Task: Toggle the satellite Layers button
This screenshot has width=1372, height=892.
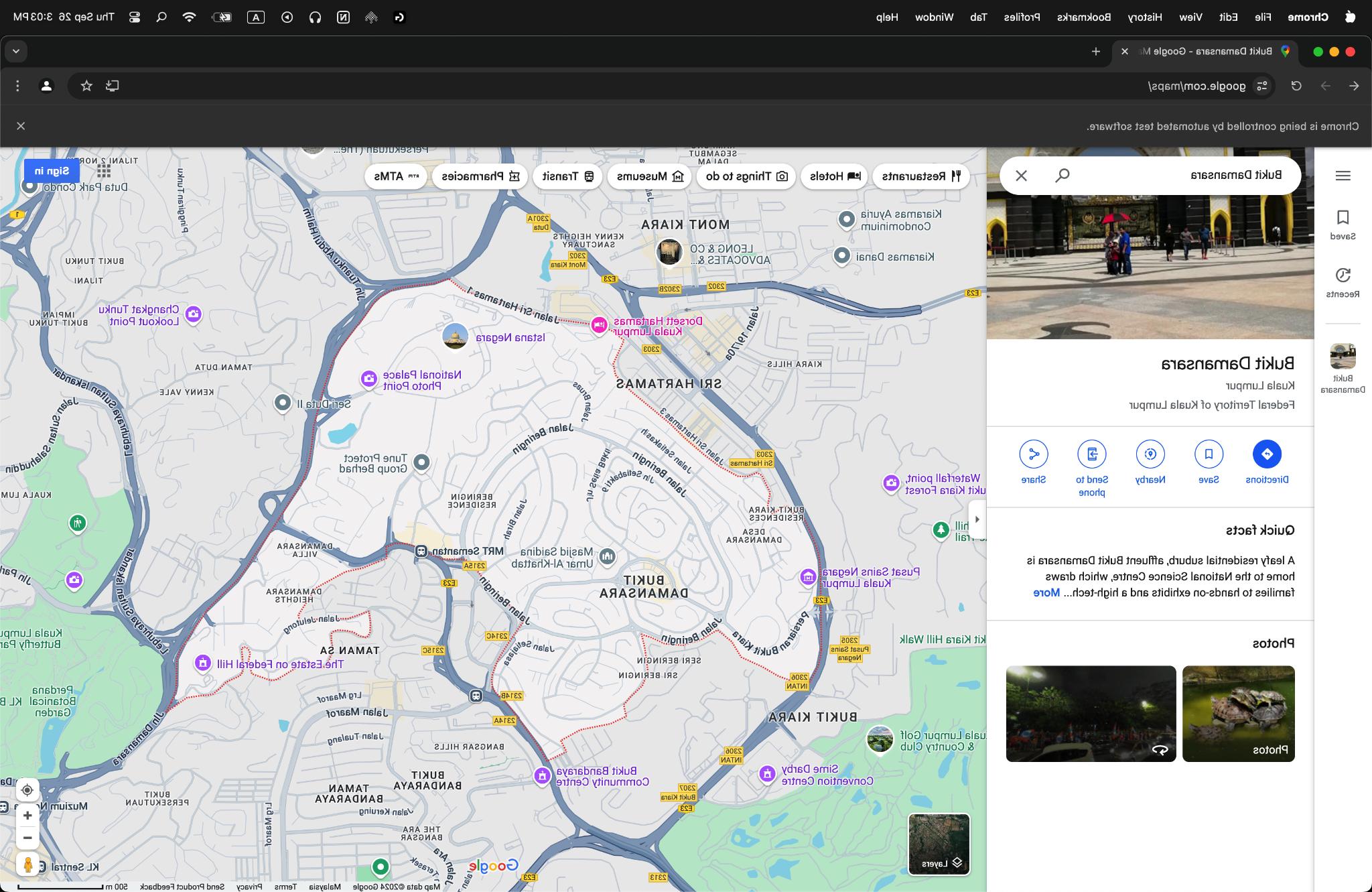Action: pyautogui.click(x=939, y=844)
